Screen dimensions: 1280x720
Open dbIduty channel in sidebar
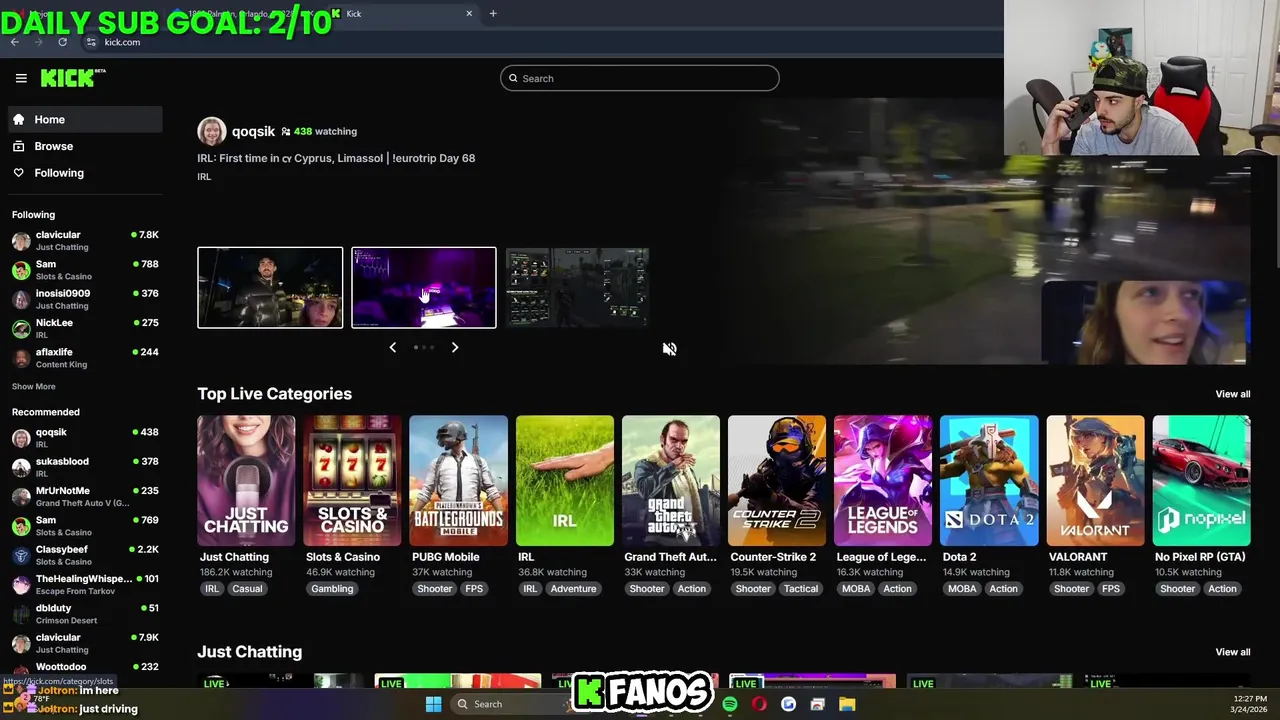(85, 614)
